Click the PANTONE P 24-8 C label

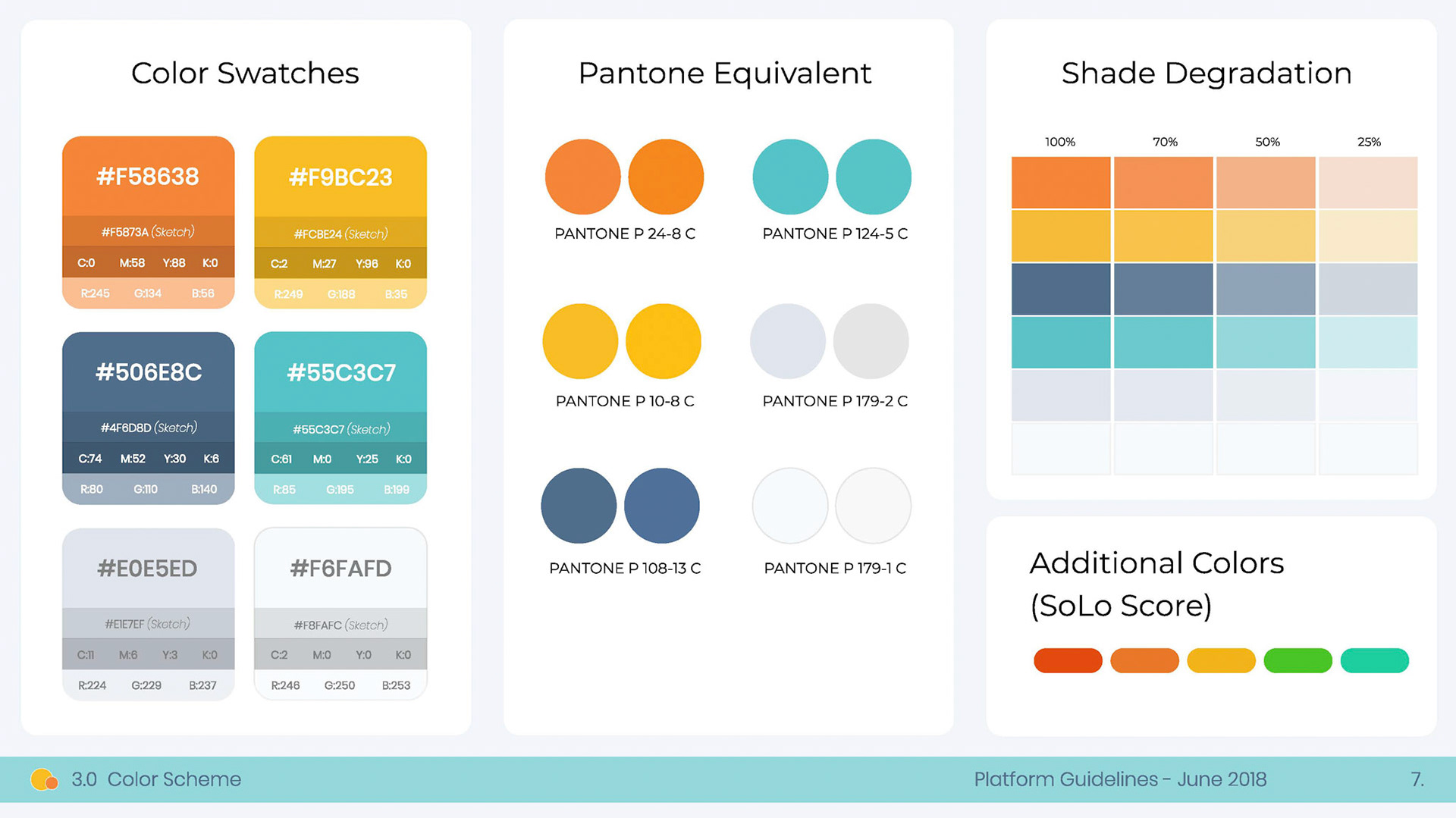click(x=625, y=233)
